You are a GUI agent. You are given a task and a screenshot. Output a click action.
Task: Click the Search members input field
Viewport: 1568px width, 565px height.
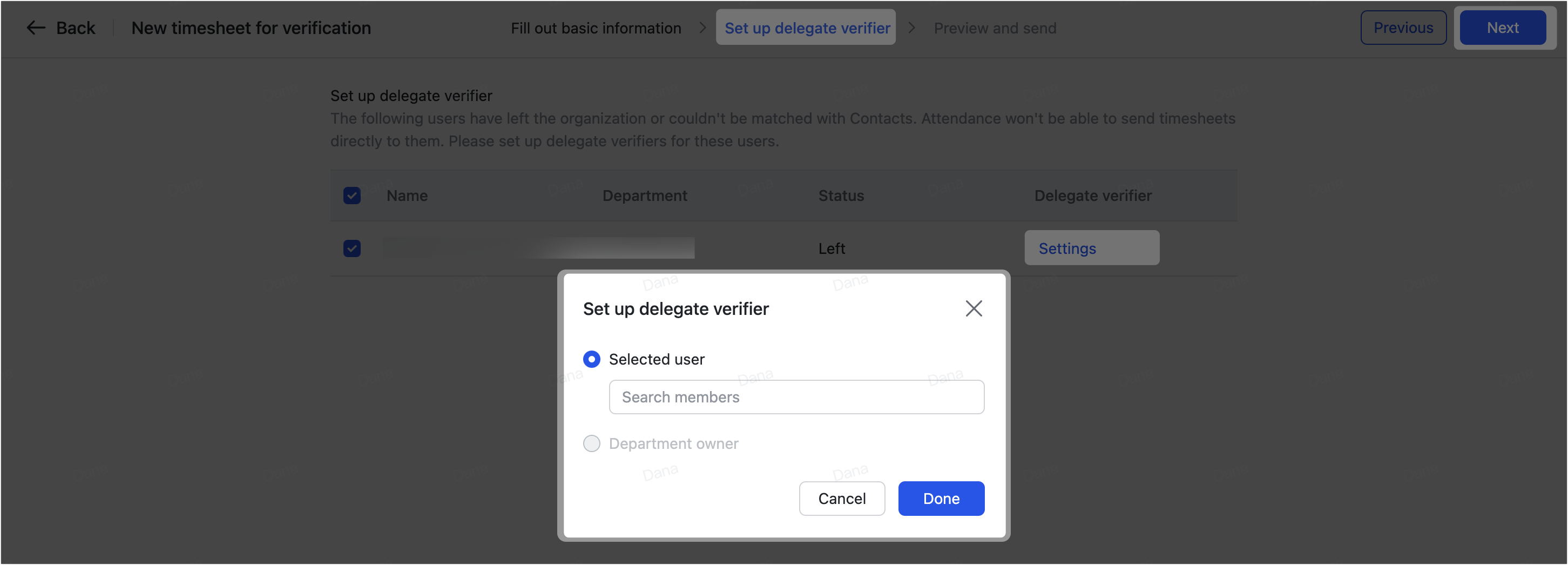point(796,397)
